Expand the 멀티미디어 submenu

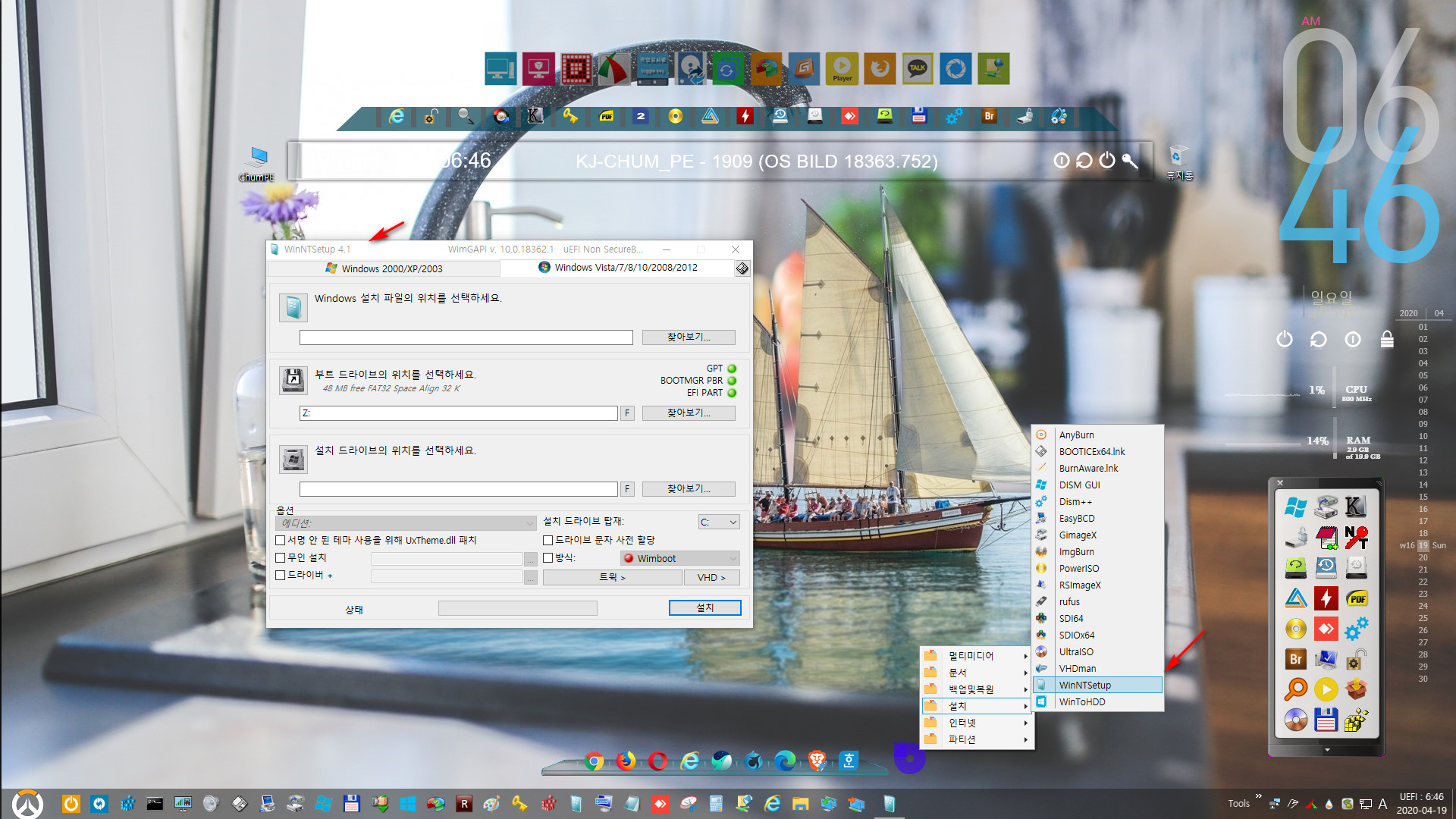click(x=977, y=656)
